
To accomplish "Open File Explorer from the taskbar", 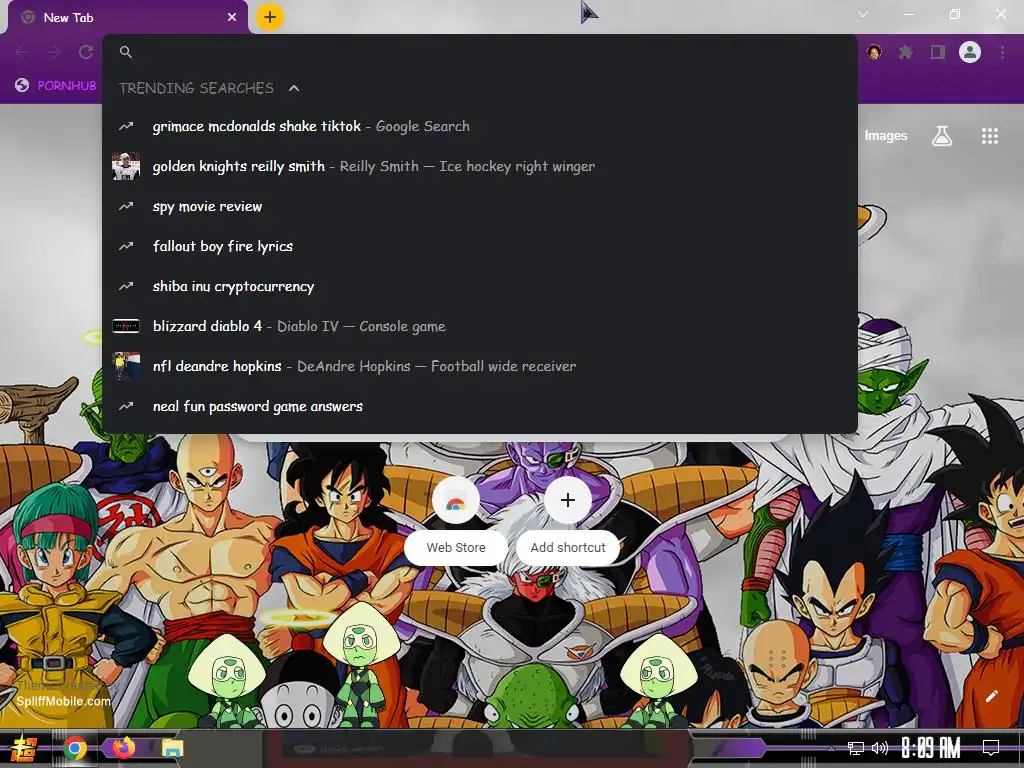I will click(173, 748).
